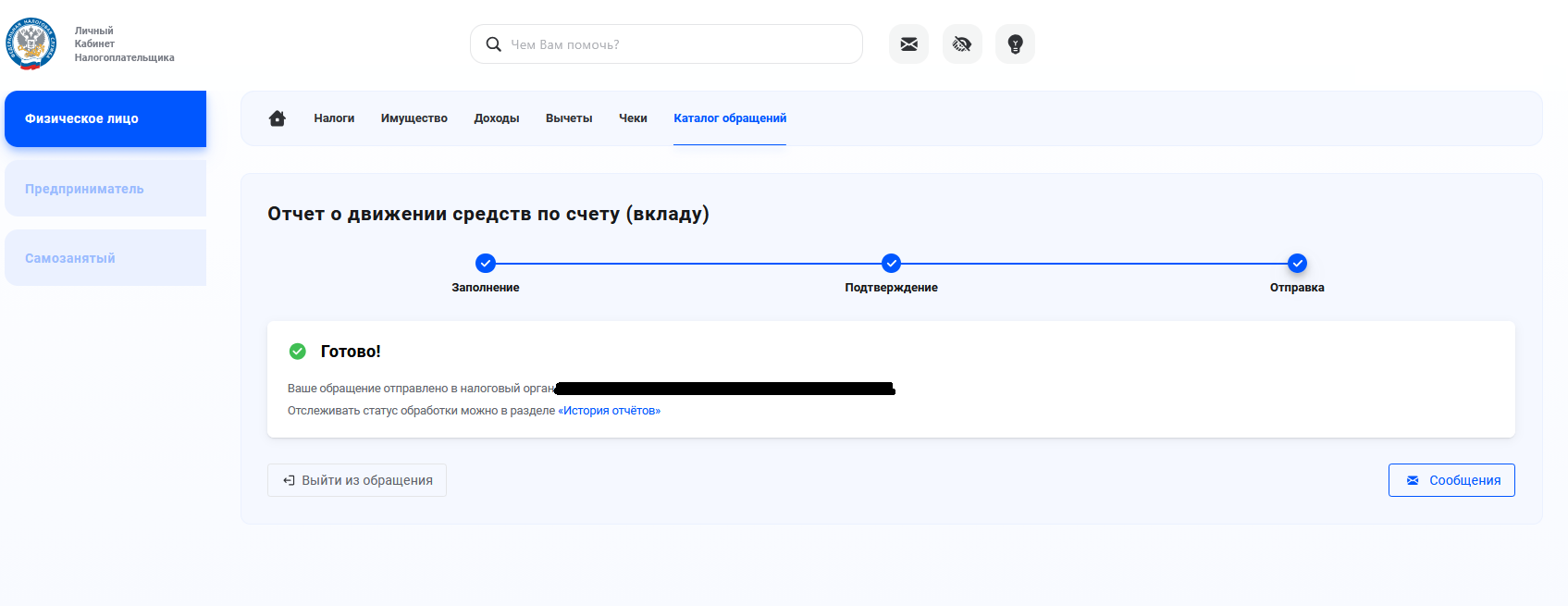Click the green Готово checkmark icon
The width and height of the screenshot is (1568, 606).
click(x=298, y=352)
